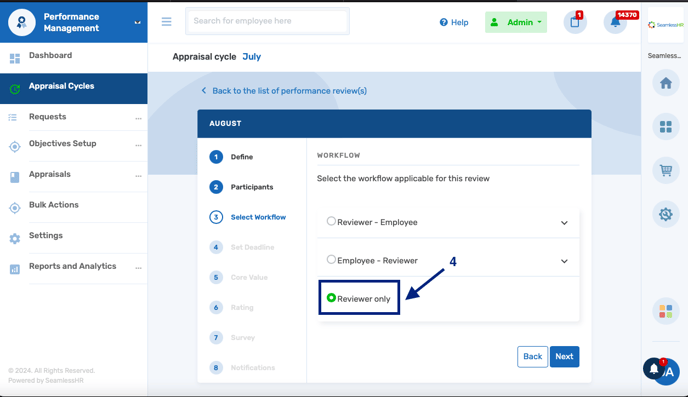Toggle the hamburger menu icon

(x=166, y=21)
